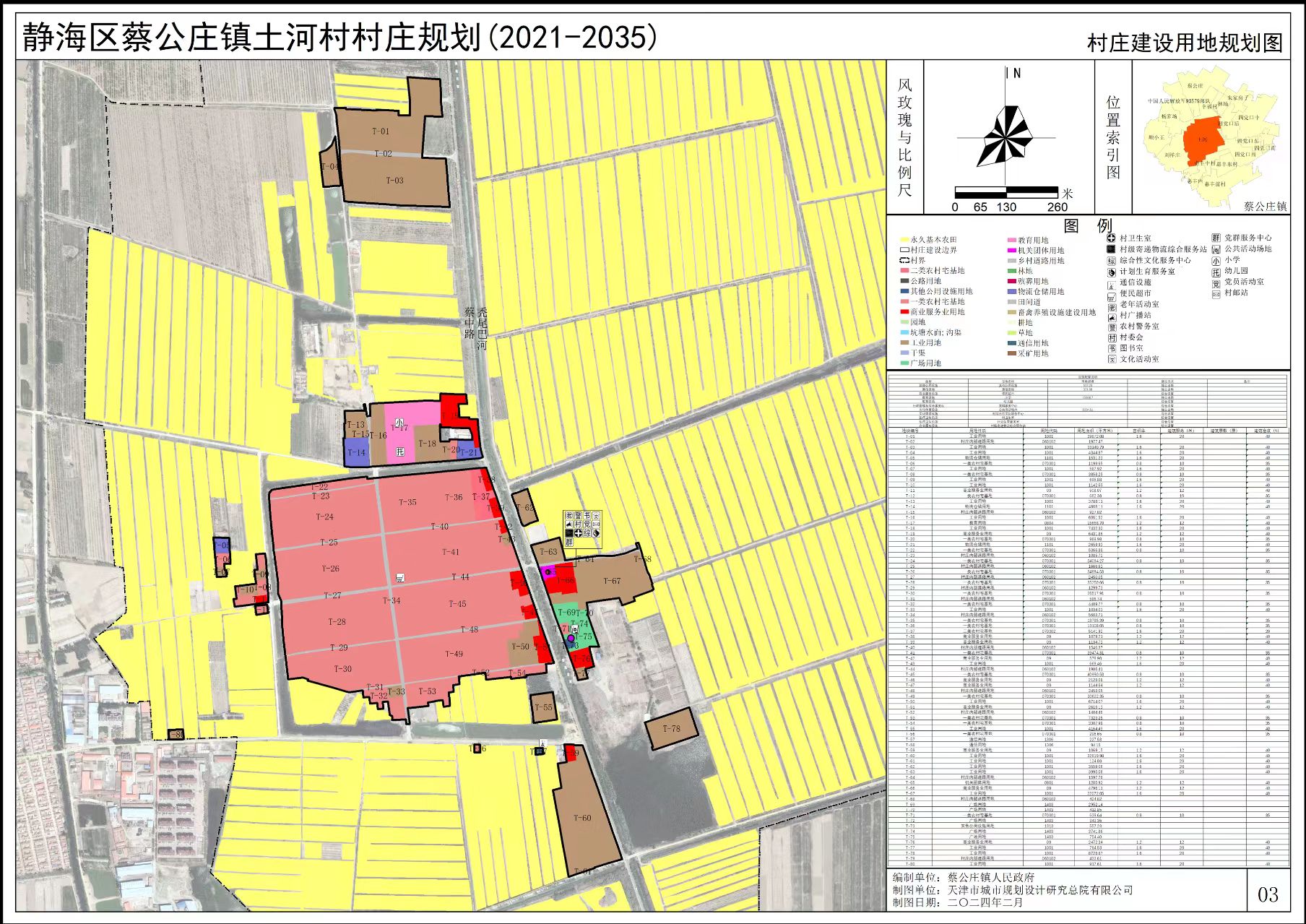Image resolution: width=1306 pixels, height=924 pixels.
Task: Click parcel label T-41 on the map
Action: click(x=450, y=552)
